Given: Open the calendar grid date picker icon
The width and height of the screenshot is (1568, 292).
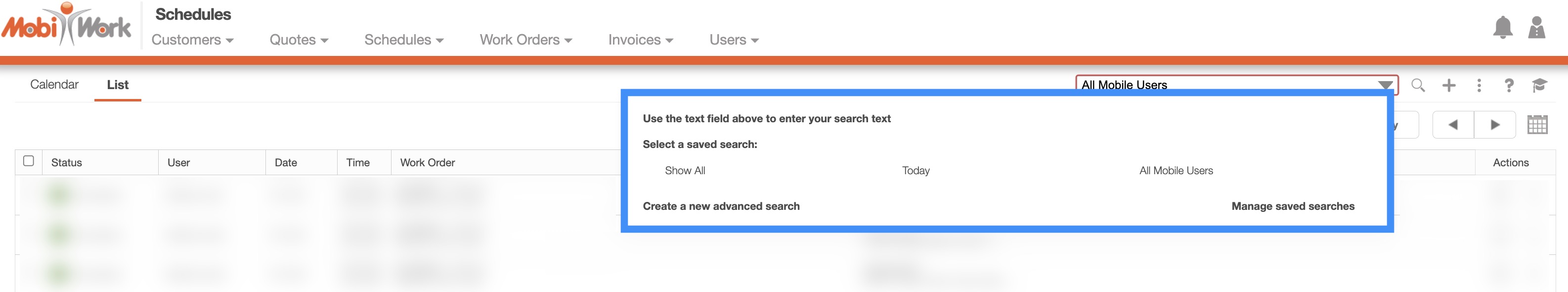Looking at the screenshot, I should pos(1537,124).
